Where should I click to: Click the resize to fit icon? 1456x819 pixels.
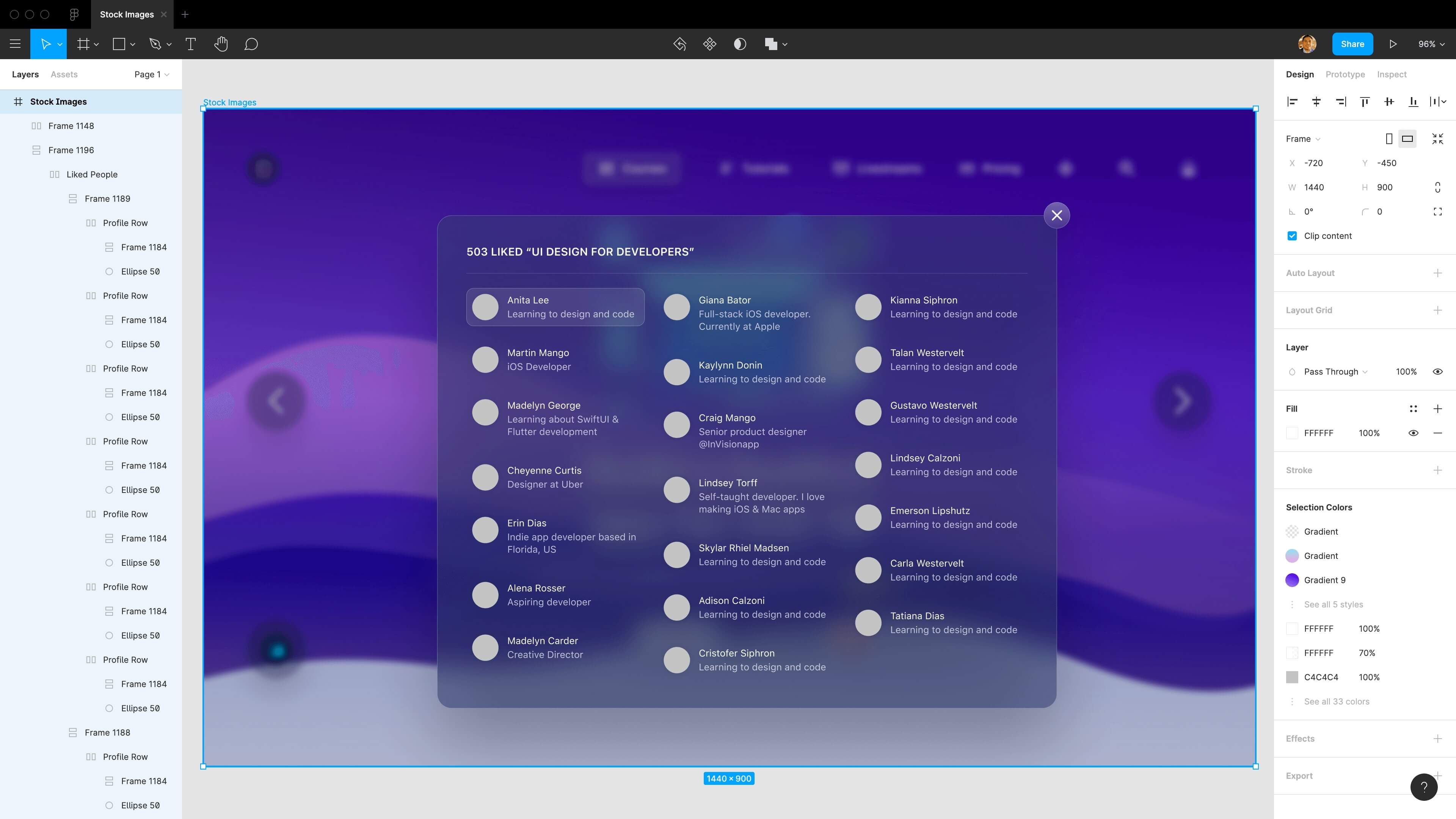point(1437,138)
